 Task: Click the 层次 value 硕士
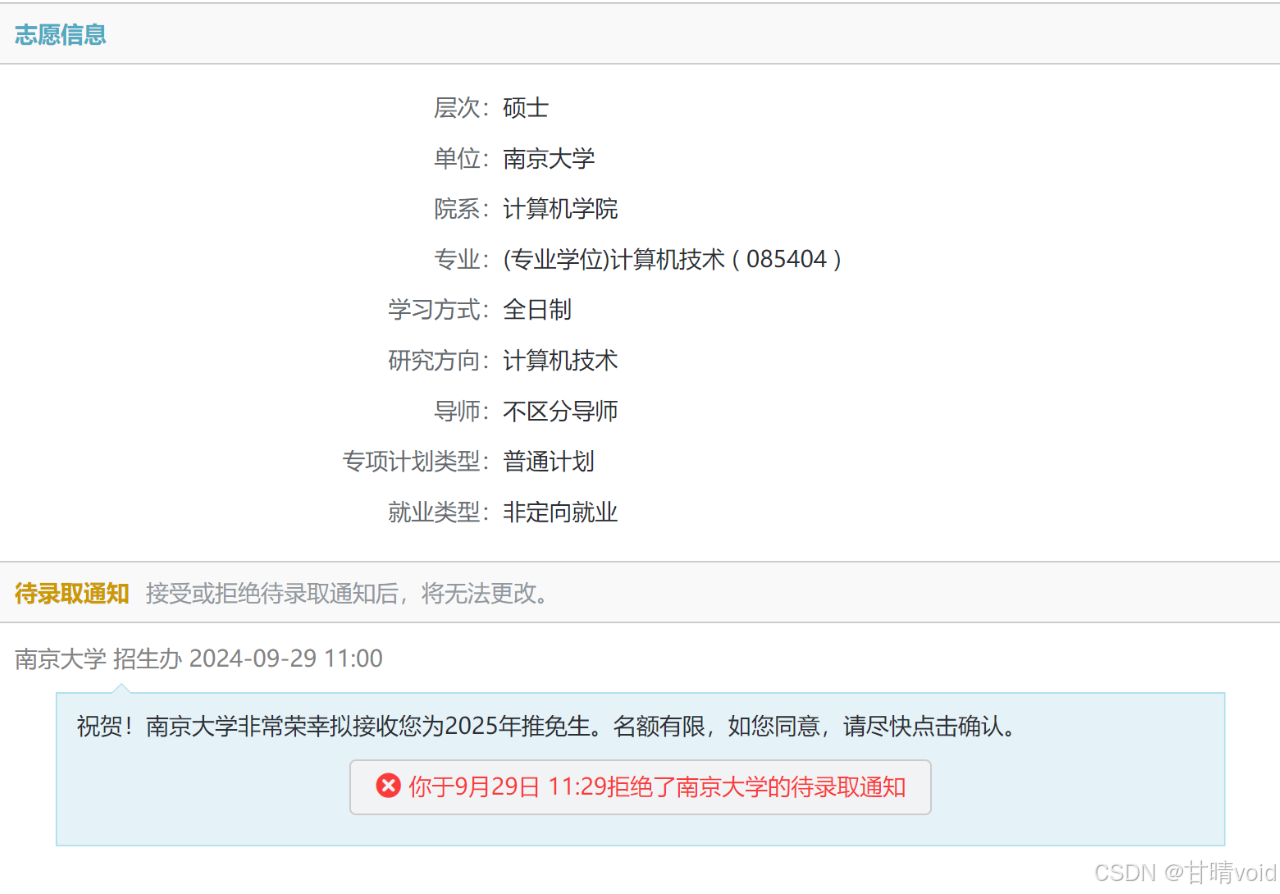(526, 108)
